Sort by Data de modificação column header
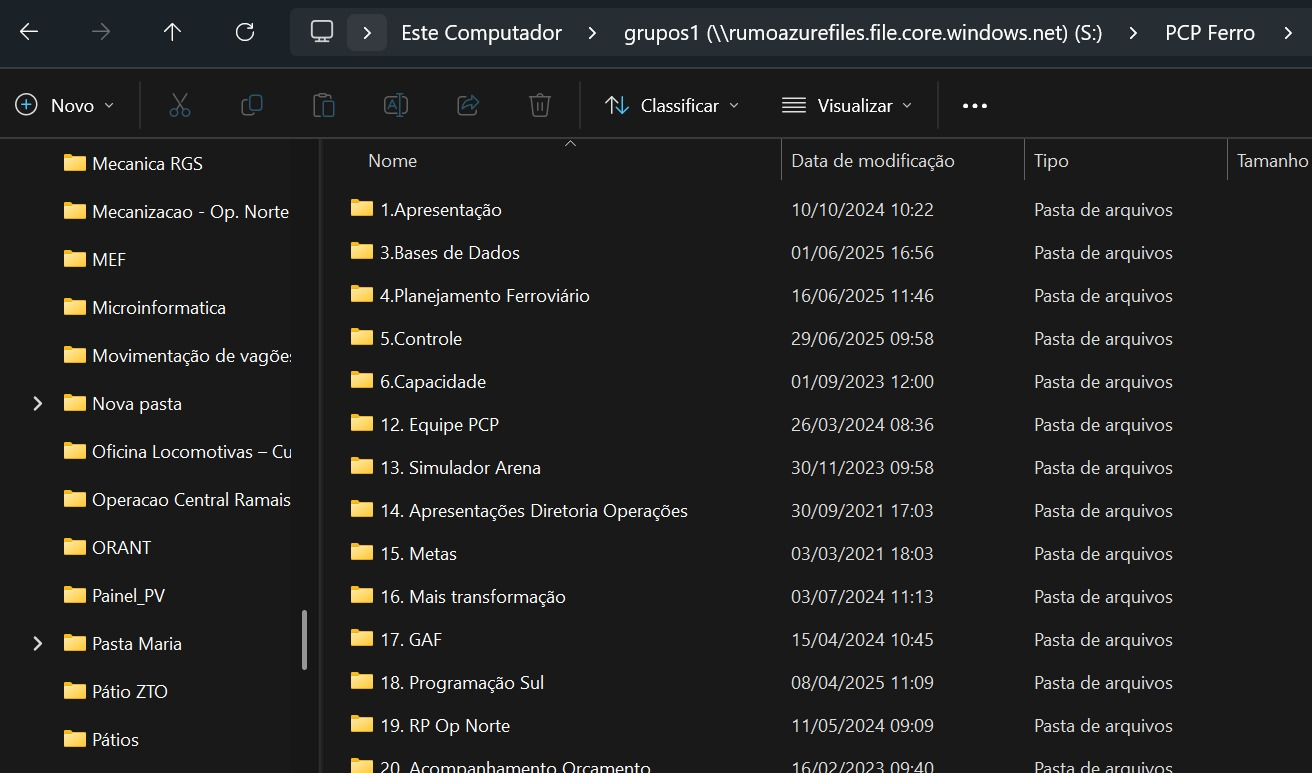Viewport: 1312px width, 773px height. [x=873, y=160]
